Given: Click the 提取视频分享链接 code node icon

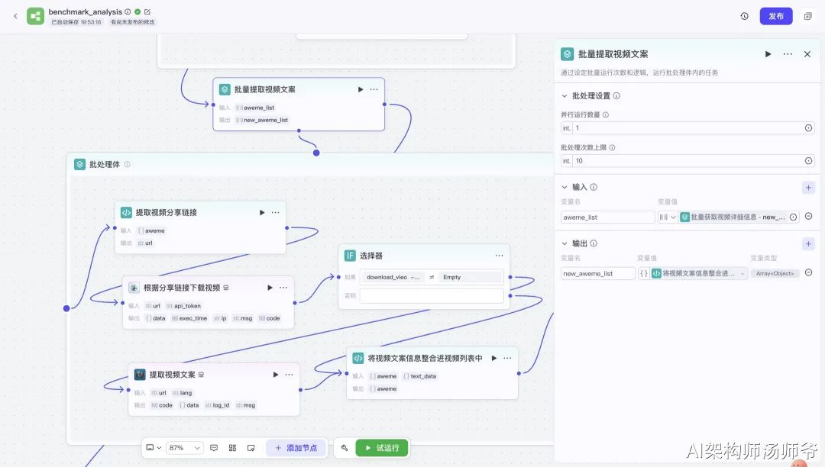Looking at the screenshot, I should (x=126, y=212).
